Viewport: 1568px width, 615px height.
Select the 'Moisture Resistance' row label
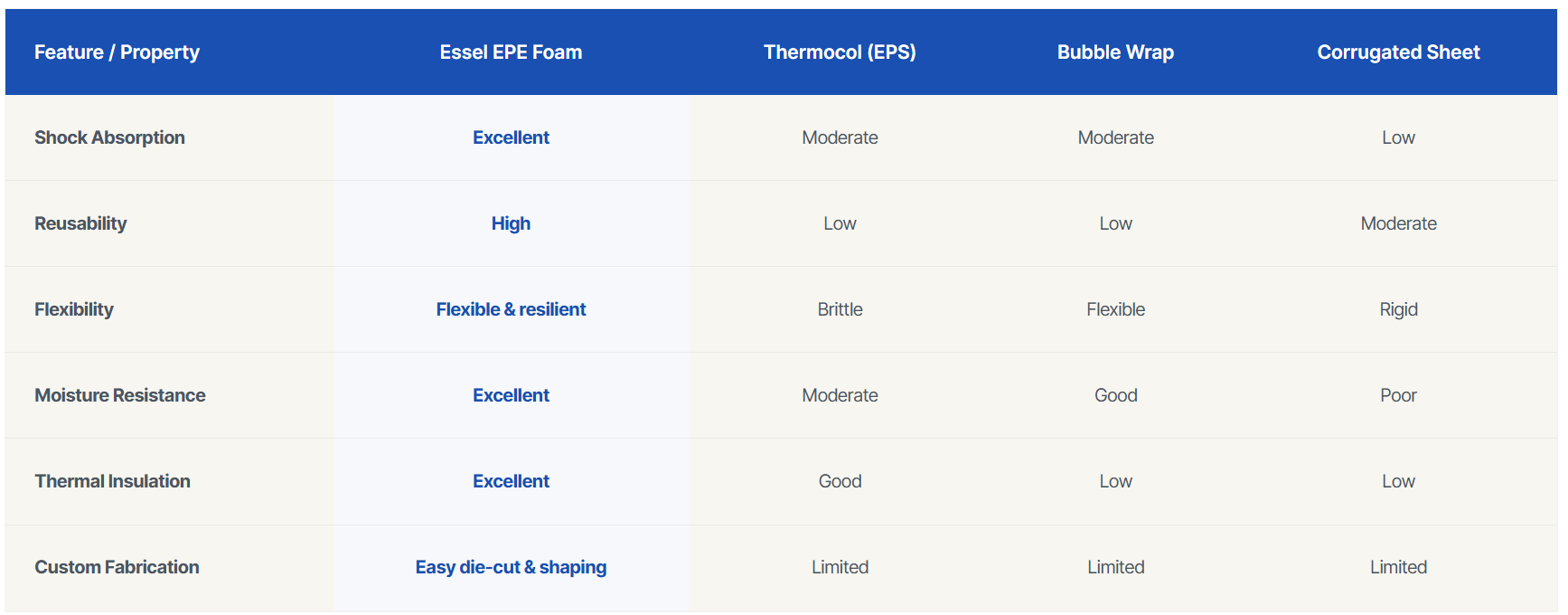click(120, 395)
